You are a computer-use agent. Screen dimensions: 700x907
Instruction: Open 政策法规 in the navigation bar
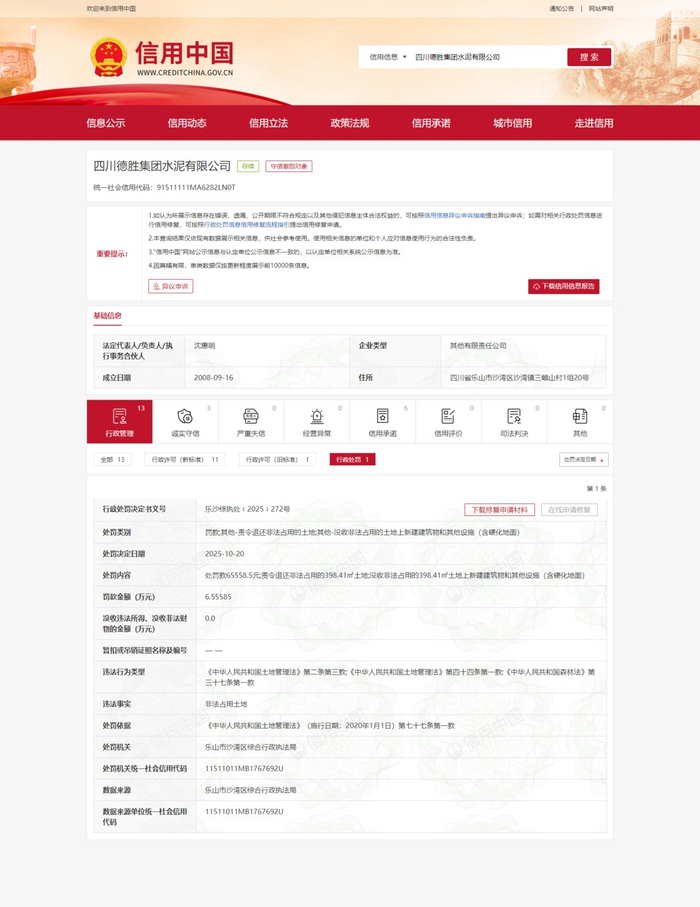(349, 123)
